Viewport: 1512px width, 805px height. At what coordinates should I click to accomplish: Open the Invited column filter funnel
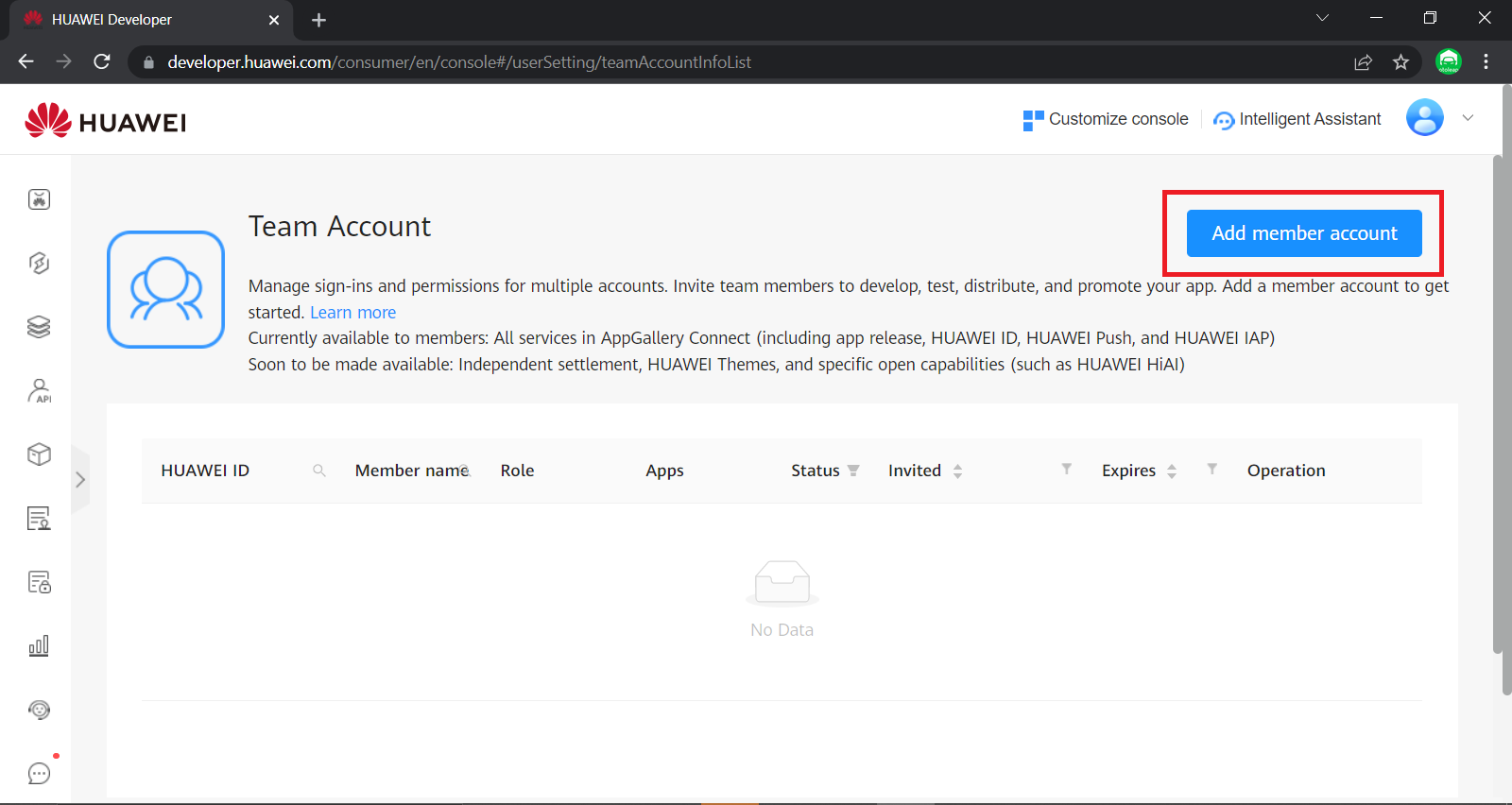pyautogui.click(x=1067, y=469)
